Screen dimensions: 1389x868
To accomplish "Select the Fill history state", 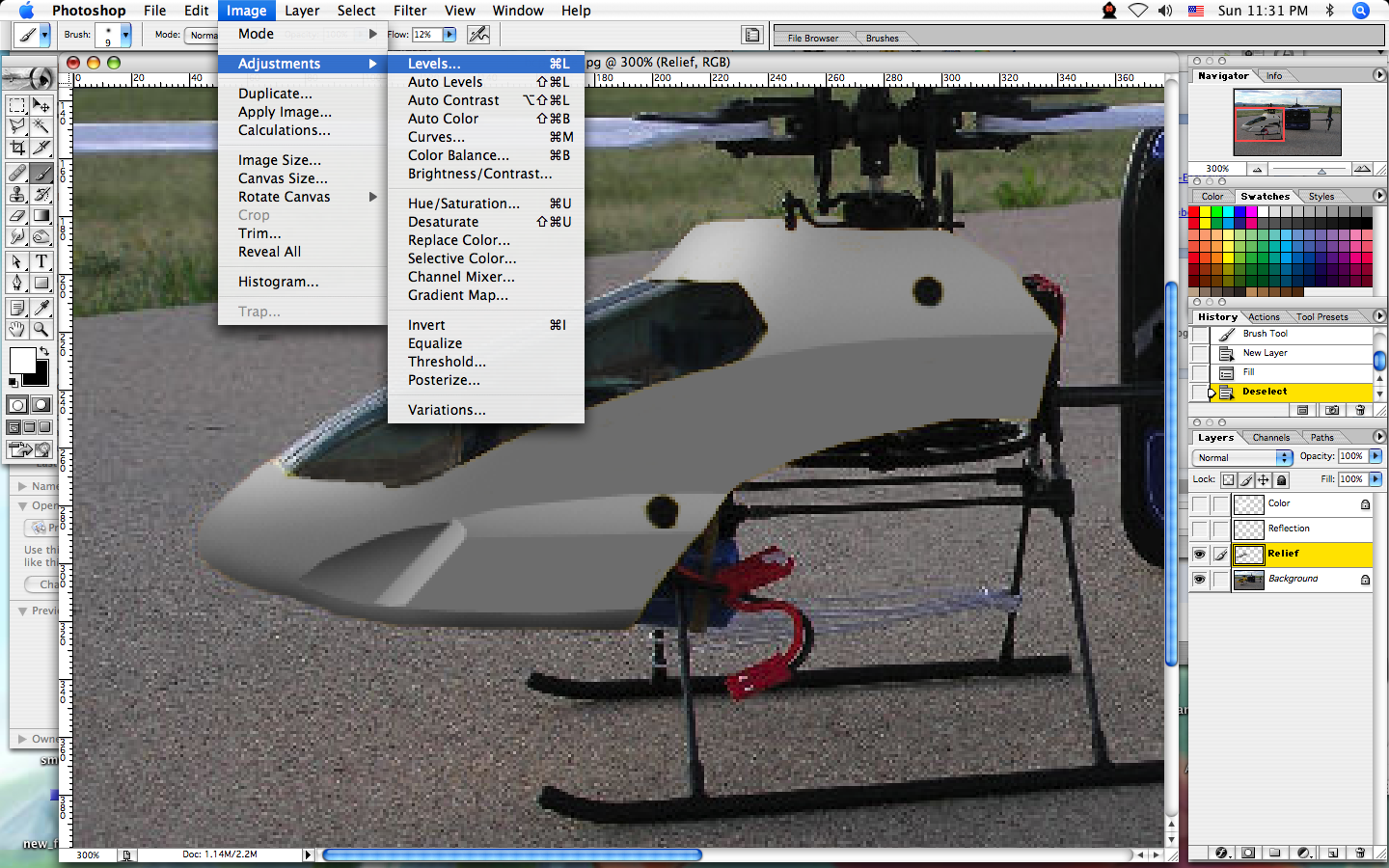I will [1293, 372].
